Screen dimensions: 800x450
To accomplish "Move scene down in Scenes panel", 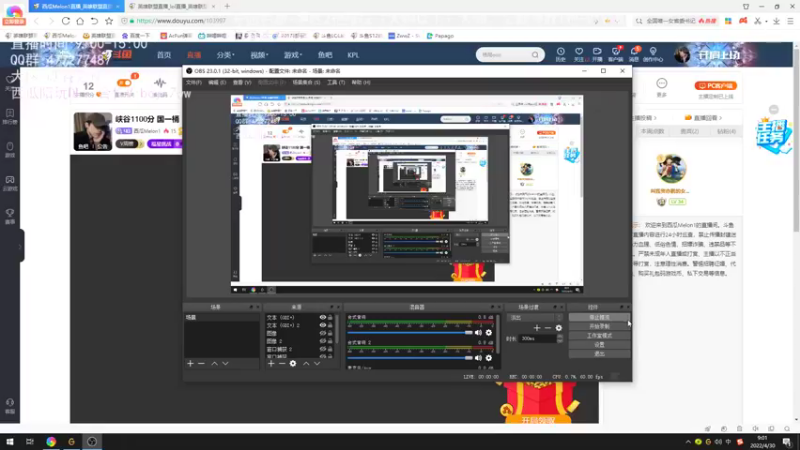I will pos(226,363).
